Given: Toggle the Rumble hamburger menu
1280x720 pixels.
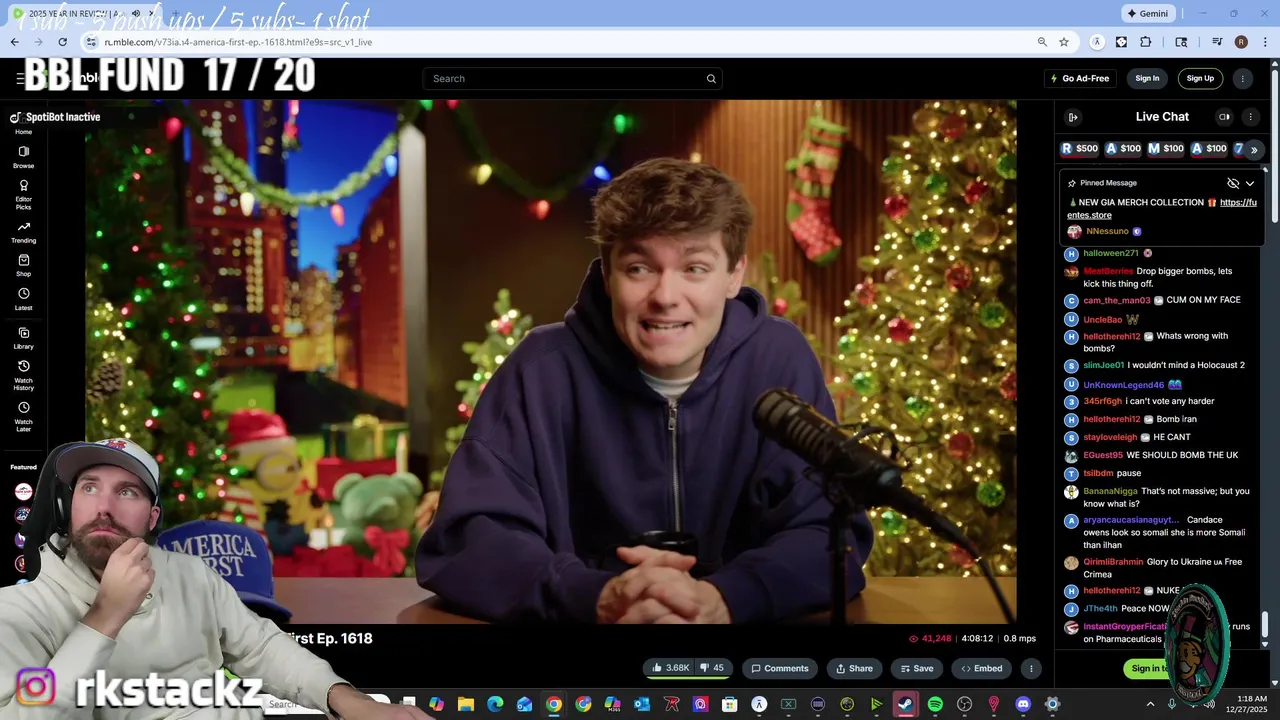Looking at the screenshot, I should (20, 78).
